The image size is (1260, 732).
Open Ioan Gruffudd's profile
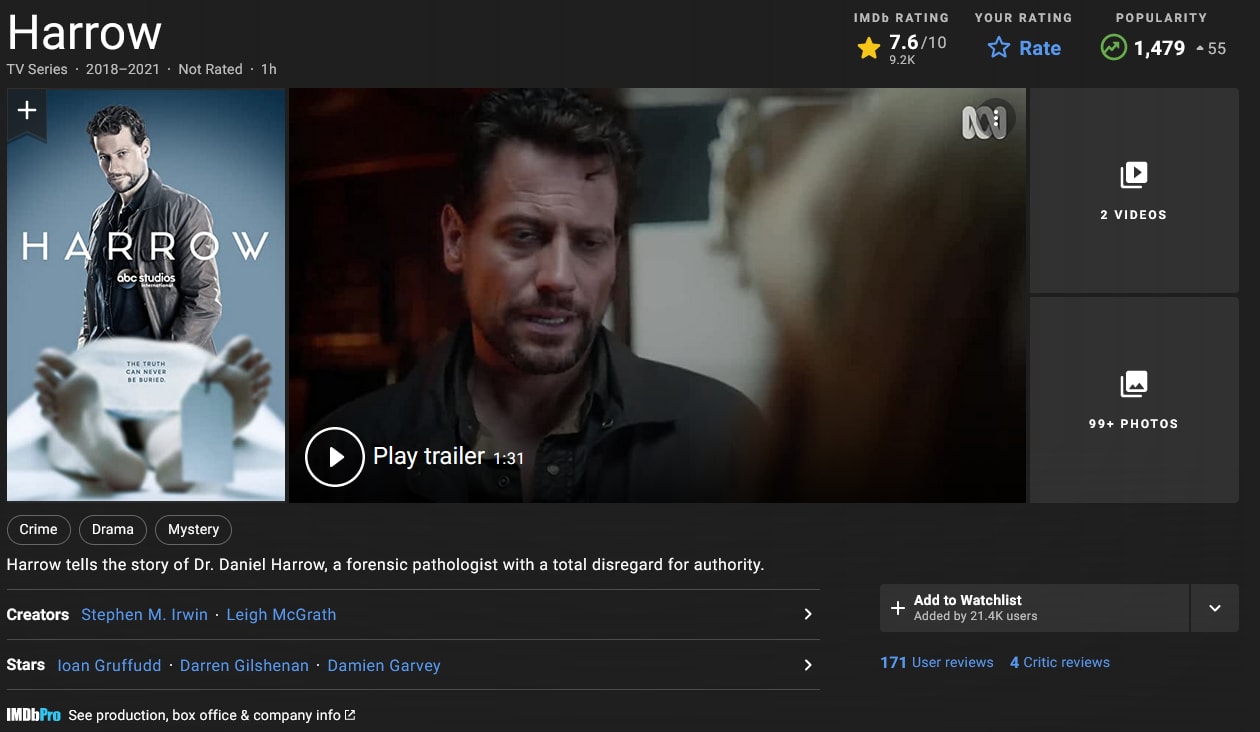click(109, 665)
